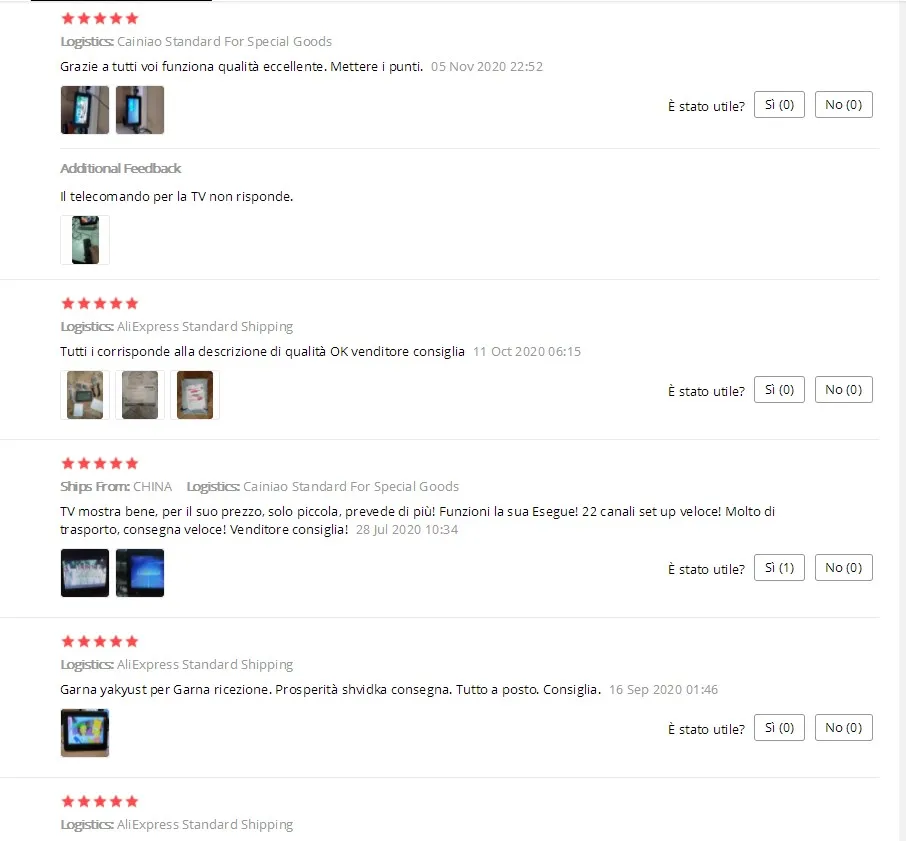Vote Sì (0) on 11 Oct review
Image resolution: width=906 pixels, height=841 pixels.
tap(779, 390)
